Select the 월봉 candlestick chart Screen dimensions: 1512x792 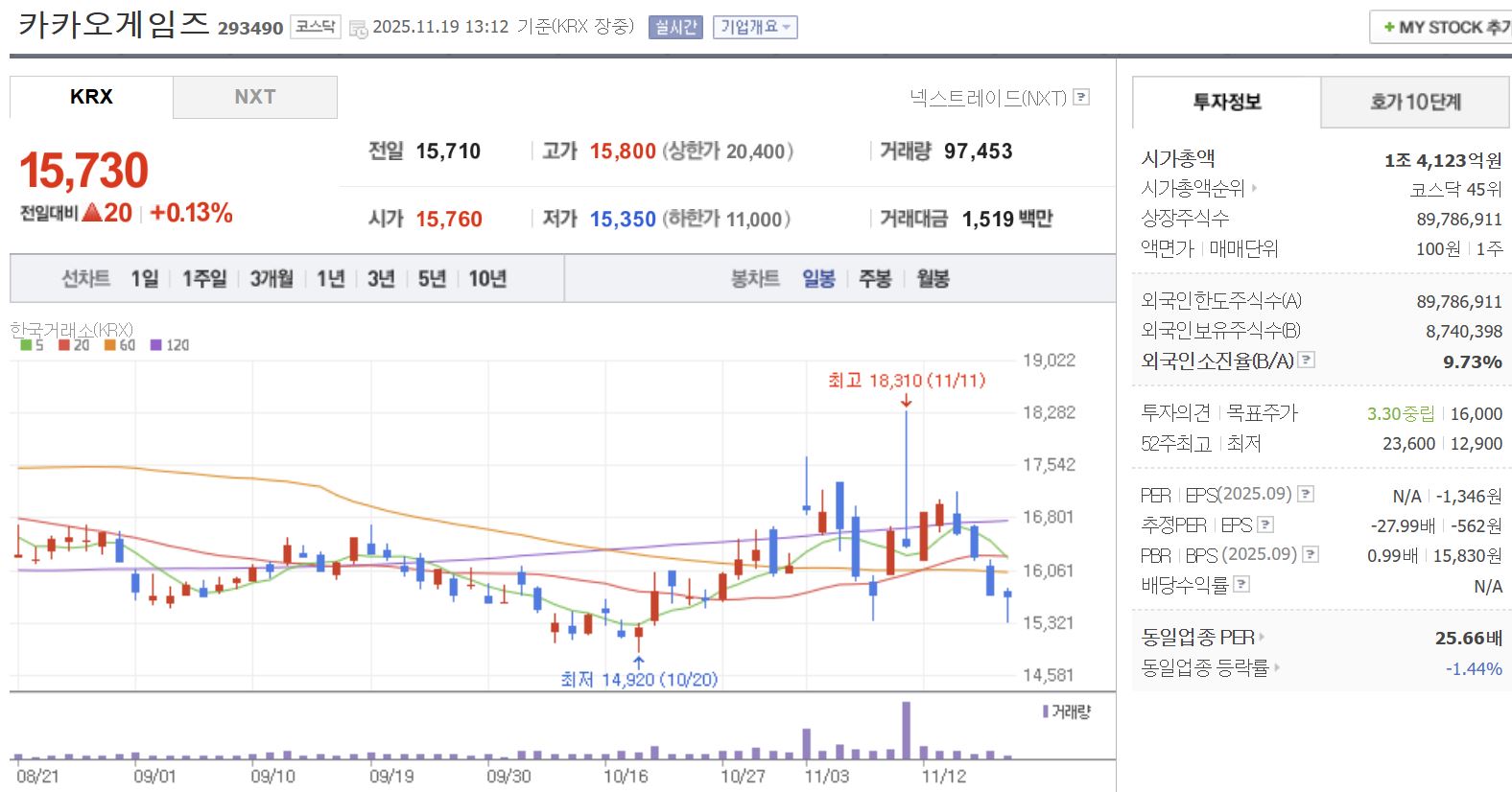coord(933,278)
